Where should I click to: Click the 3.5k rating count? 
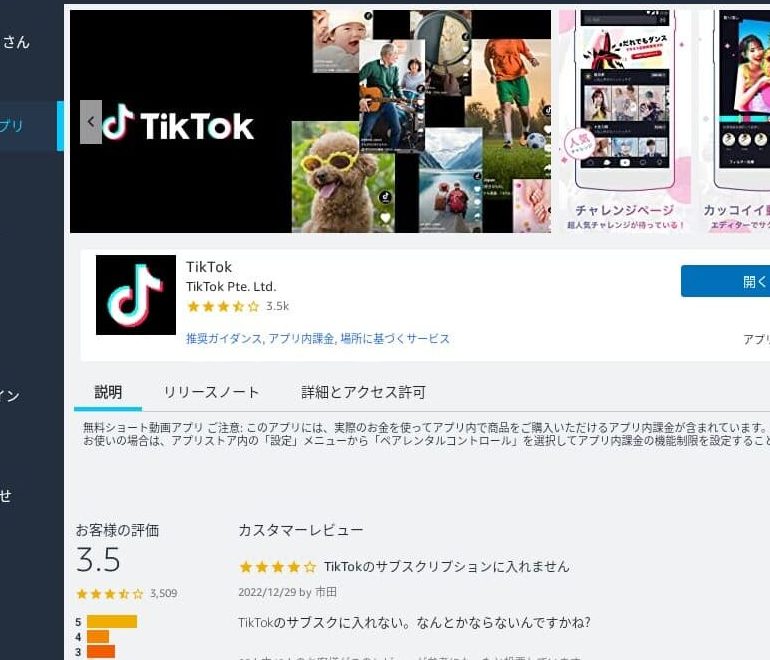pyautogui.click(x=277, y=306)
